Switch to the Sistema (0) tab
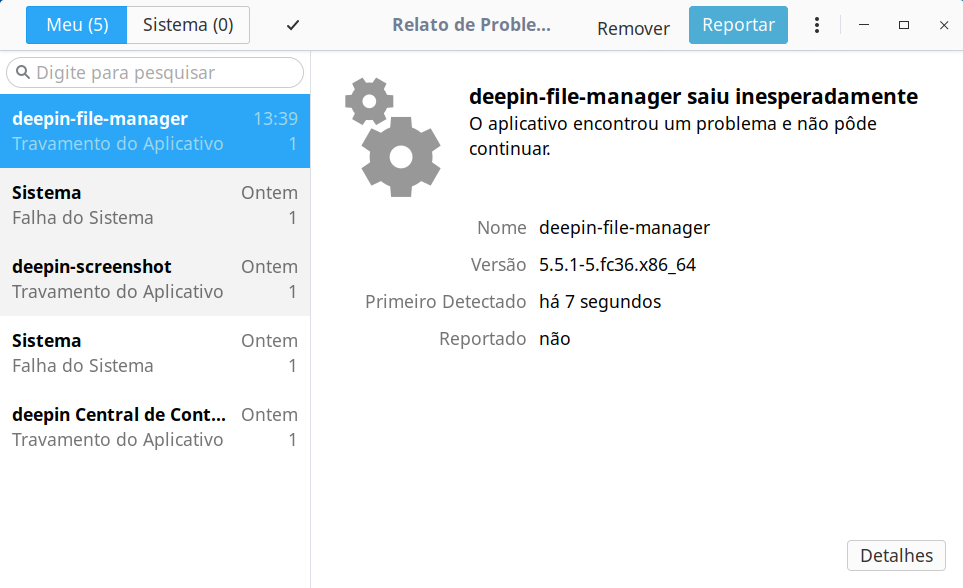The image size is (963, 588). 188,24
